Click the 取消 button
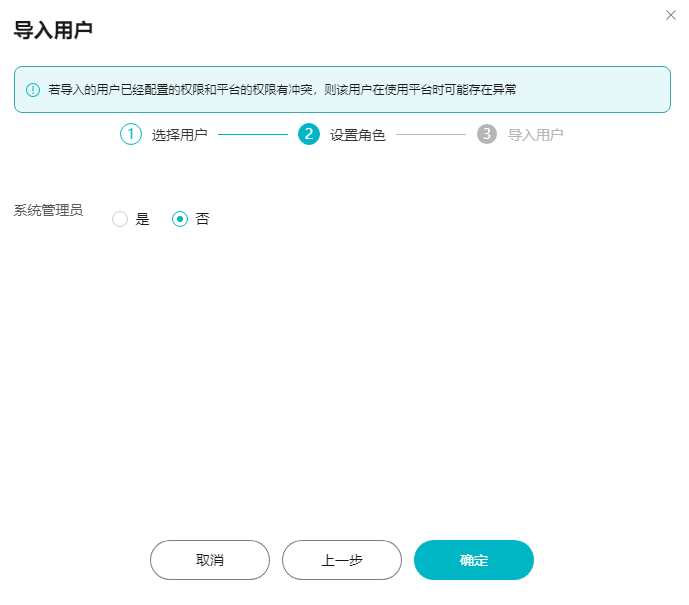 (x=210, y=560)
